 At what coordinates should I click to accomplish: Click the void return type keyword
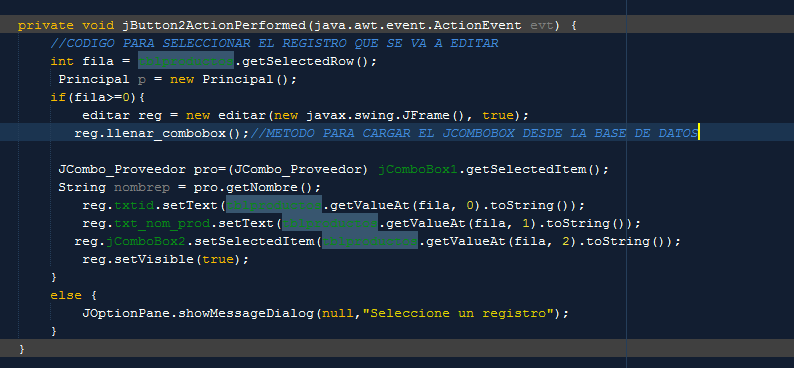[x=98, y=25]
